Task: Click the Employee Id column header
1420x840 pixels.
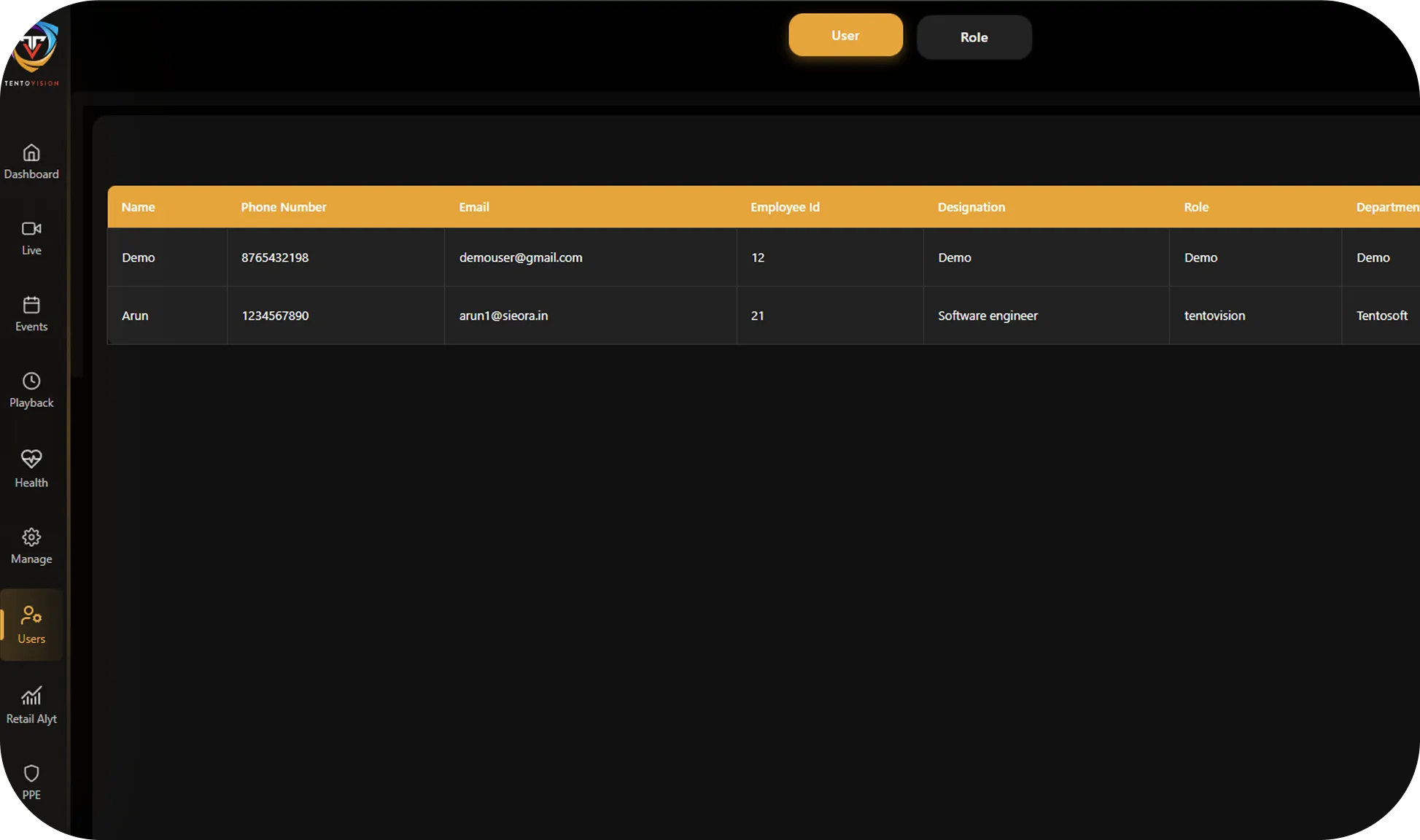Action: (785, 206)
